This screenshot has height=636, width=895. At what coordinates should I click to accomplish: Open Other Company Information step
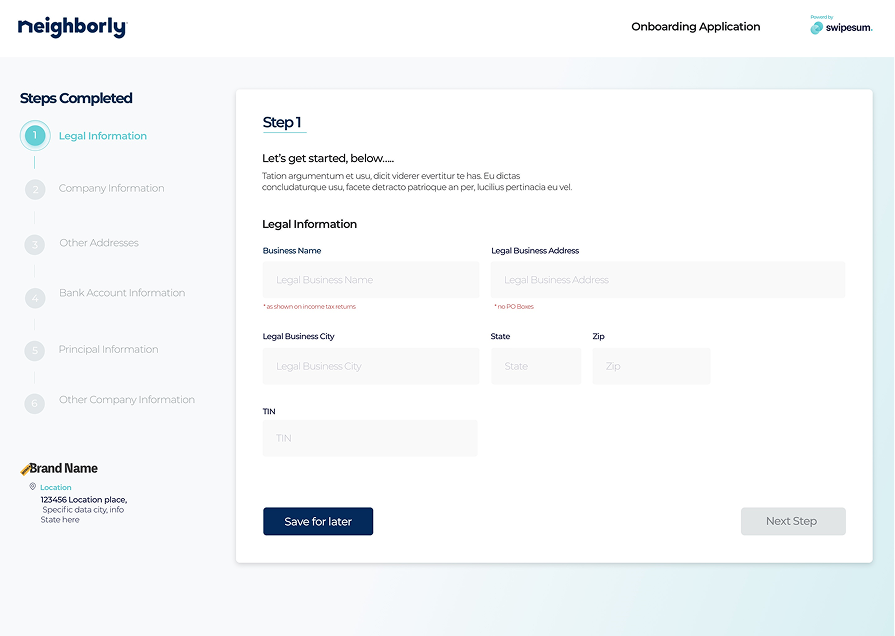[127, 400]
